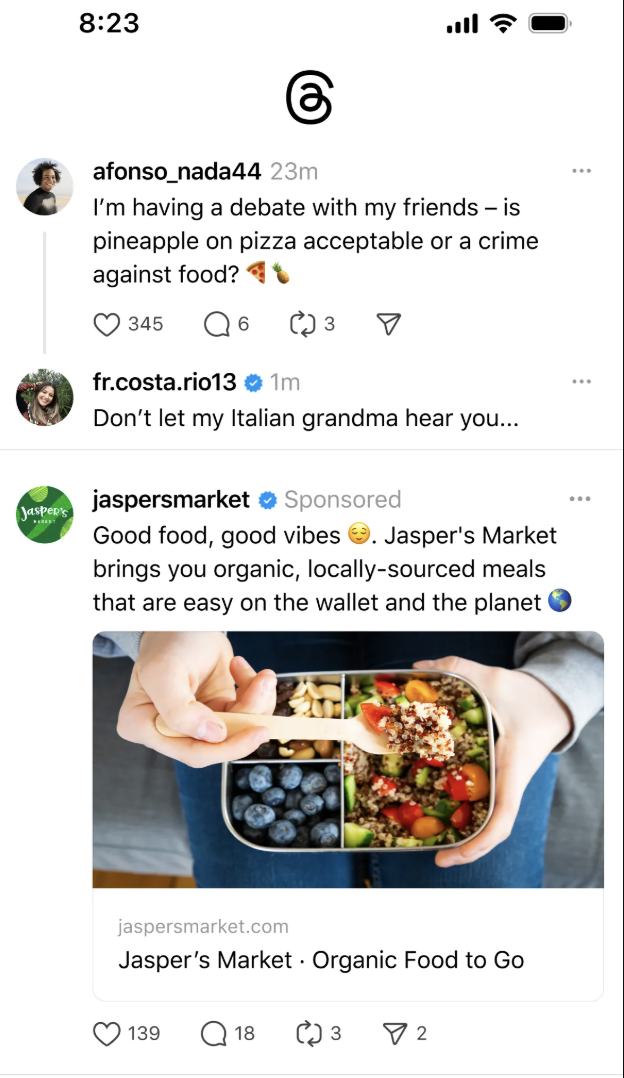Open more options for fr.costa.rio13's reply
The height and width of the screenshot is (1078, 624).
[581, 382]
